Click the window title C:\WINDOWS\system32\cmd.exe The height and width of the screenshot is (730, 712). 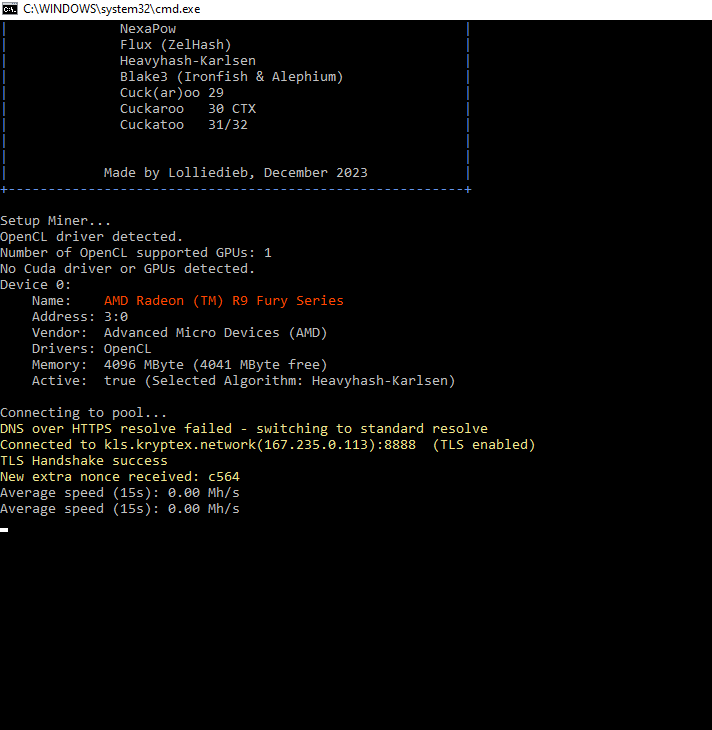tap(112, 9)
